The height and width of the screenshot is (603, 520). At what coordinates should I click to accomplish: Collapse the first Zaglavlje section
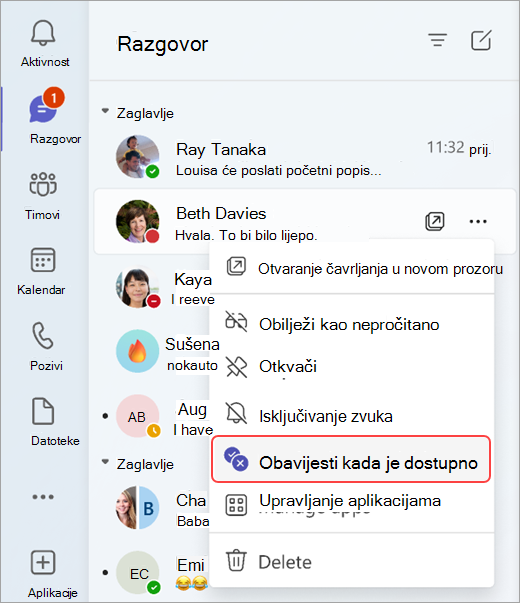105,111
